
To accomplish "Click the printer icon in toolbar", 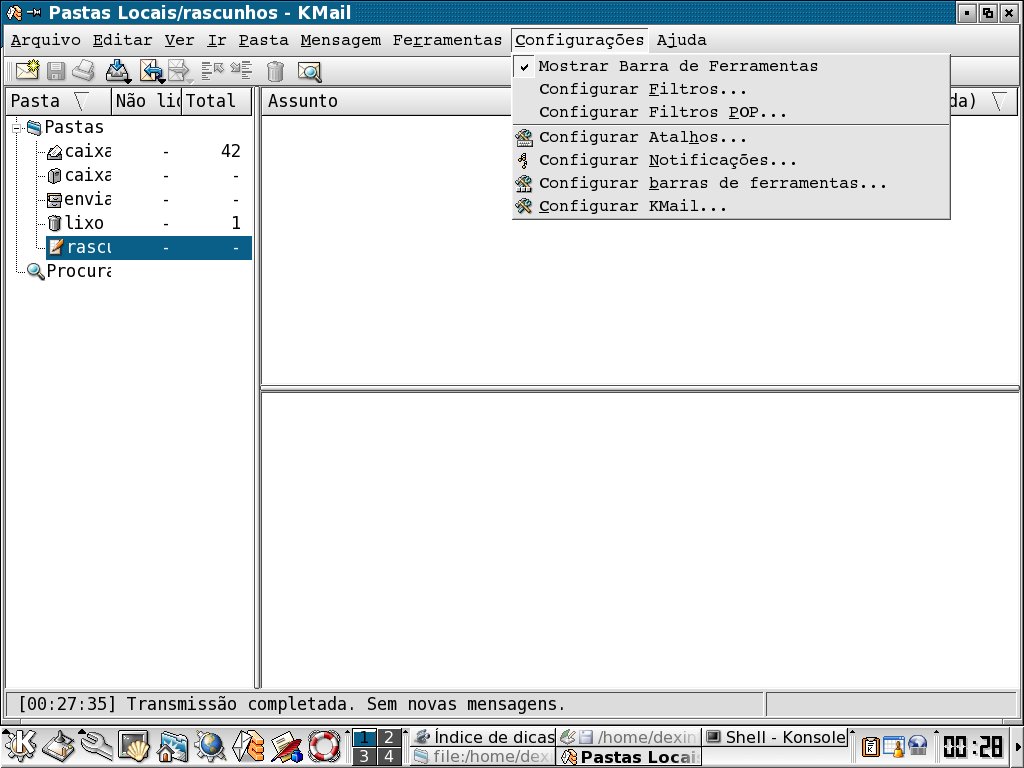I will pos(84,71).
